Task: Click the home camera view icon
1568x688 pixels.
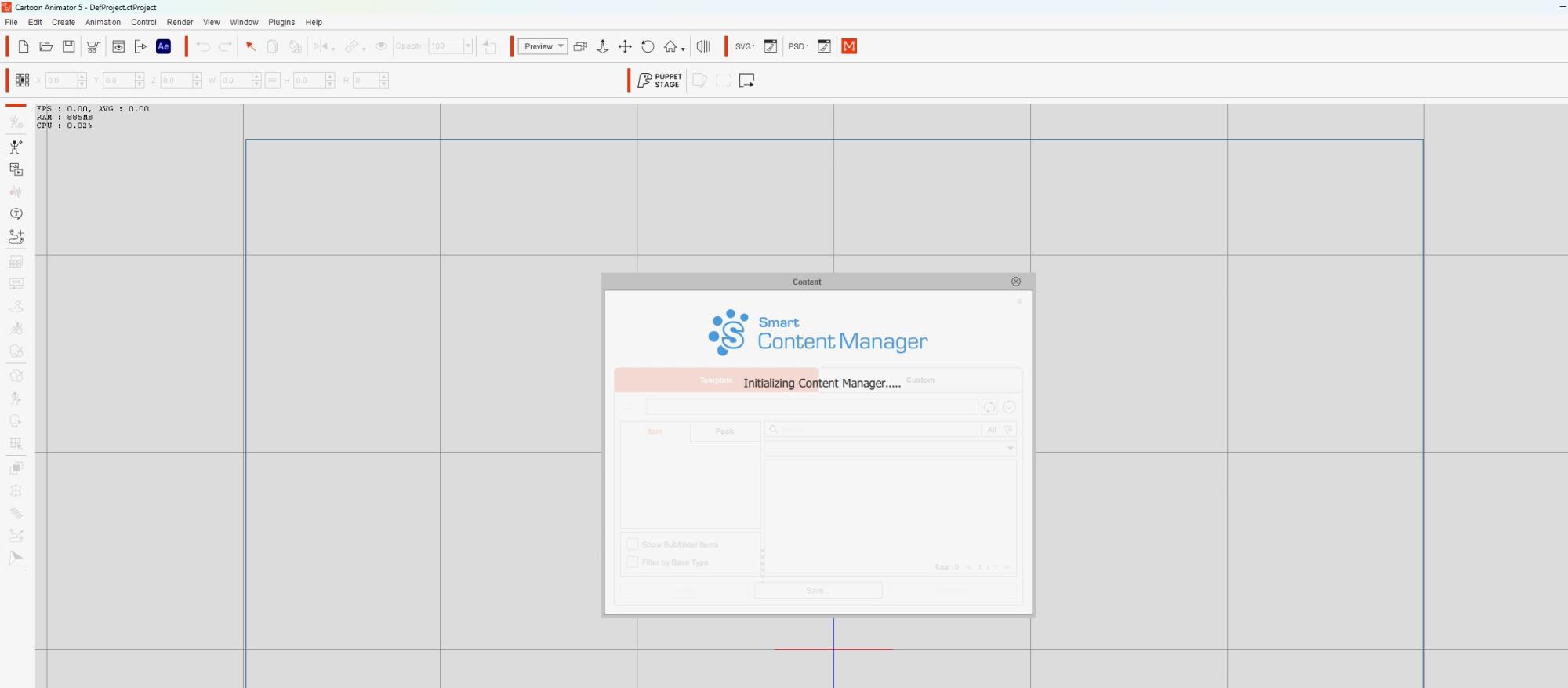Action: click(670, 46)
